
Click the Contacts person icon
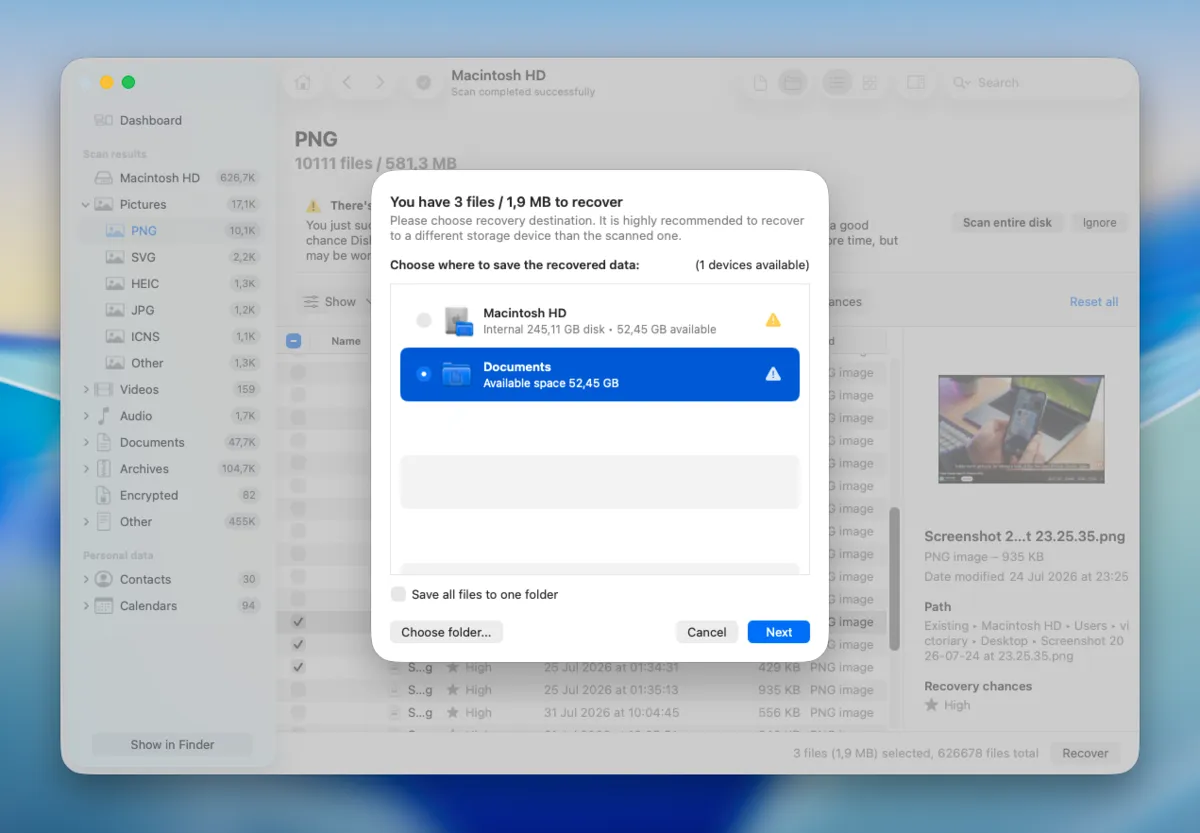click(103, 579)
